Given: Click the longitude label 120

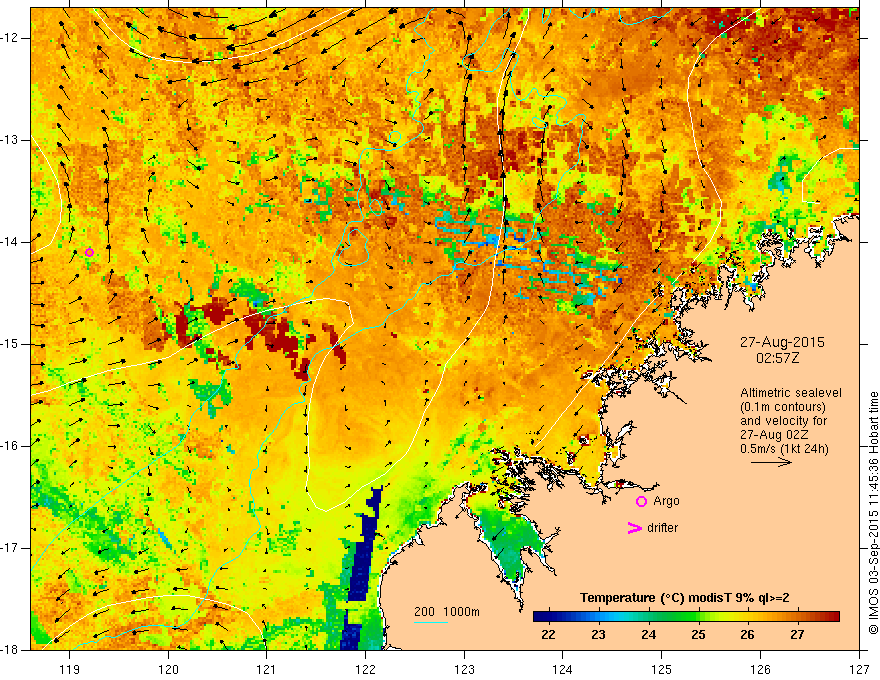Looking at the screenshot, I should [168, 669].
